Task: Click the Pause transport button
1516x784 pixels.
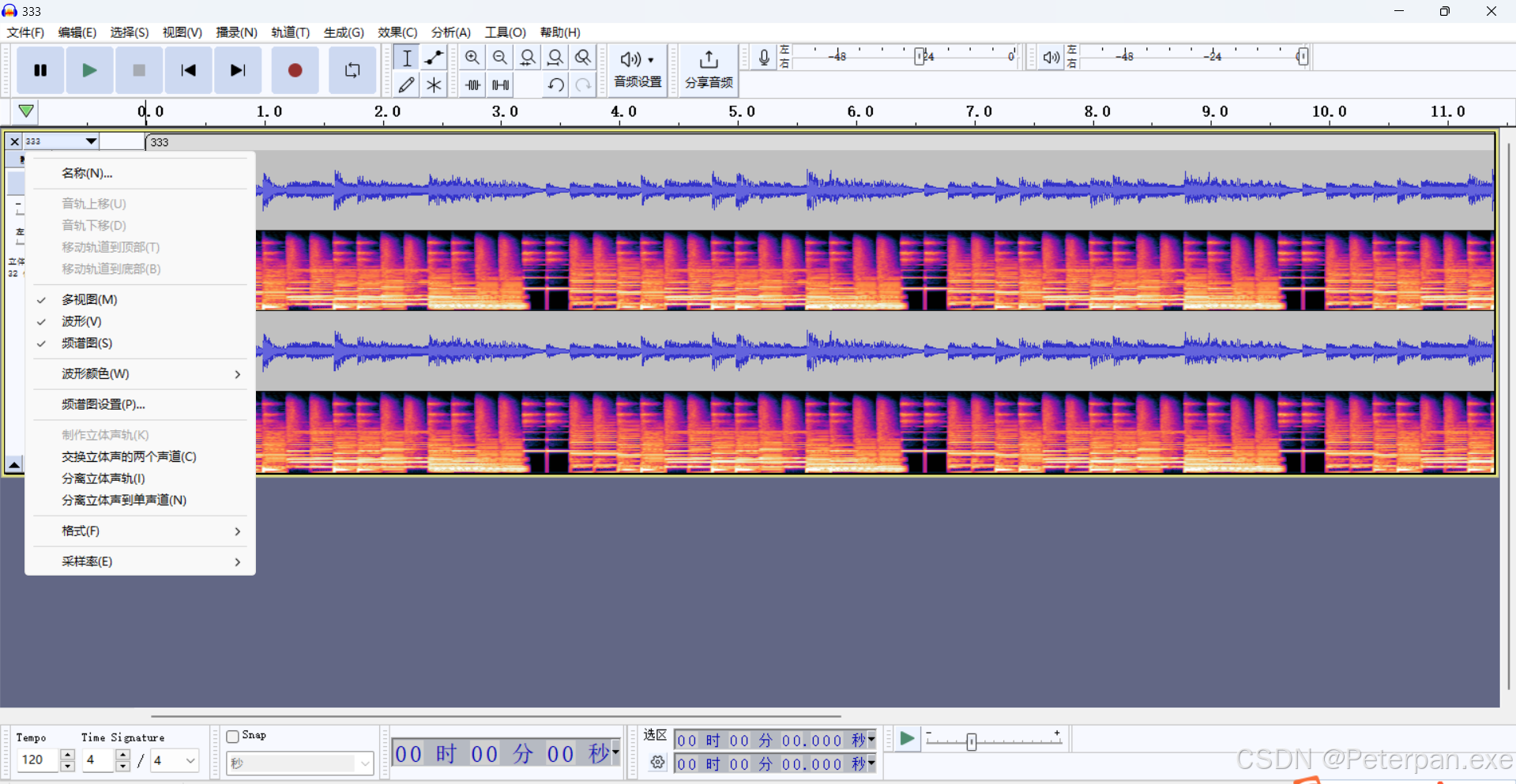Action: tap(40, 70)
